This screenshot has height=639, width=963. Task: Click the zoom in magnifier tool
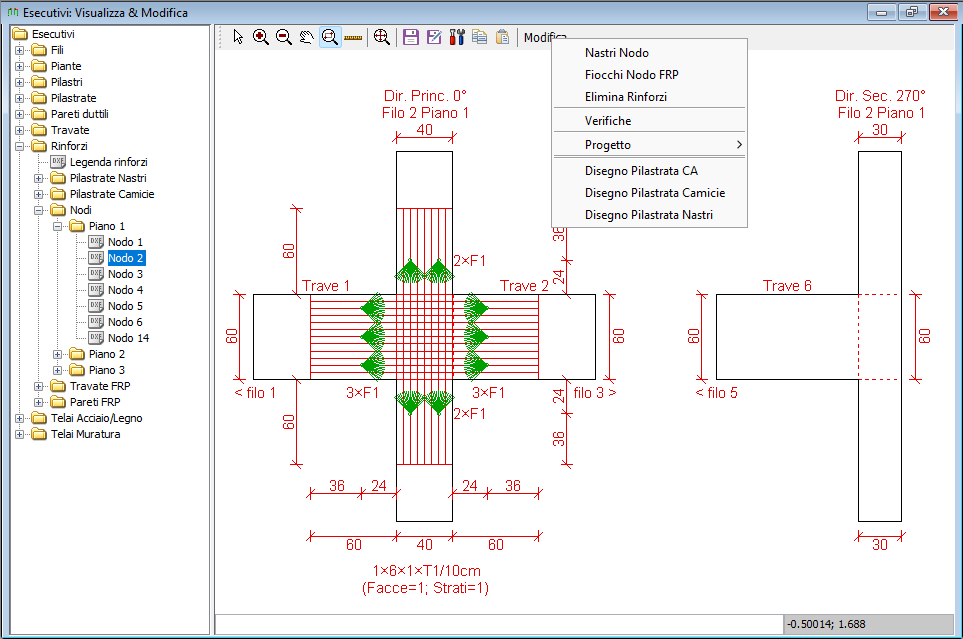coord(260,37)
